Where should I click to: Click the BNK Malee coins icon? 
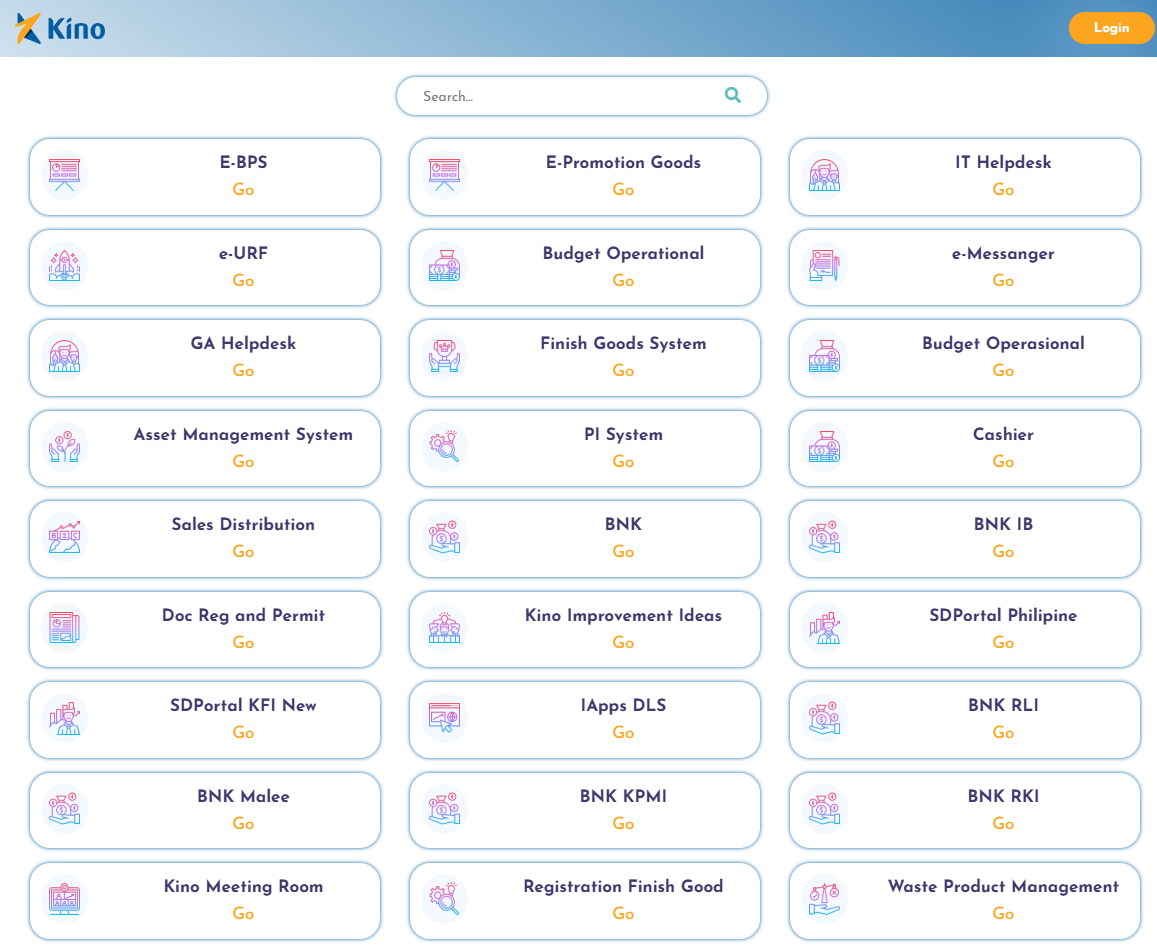coord(64,809)
